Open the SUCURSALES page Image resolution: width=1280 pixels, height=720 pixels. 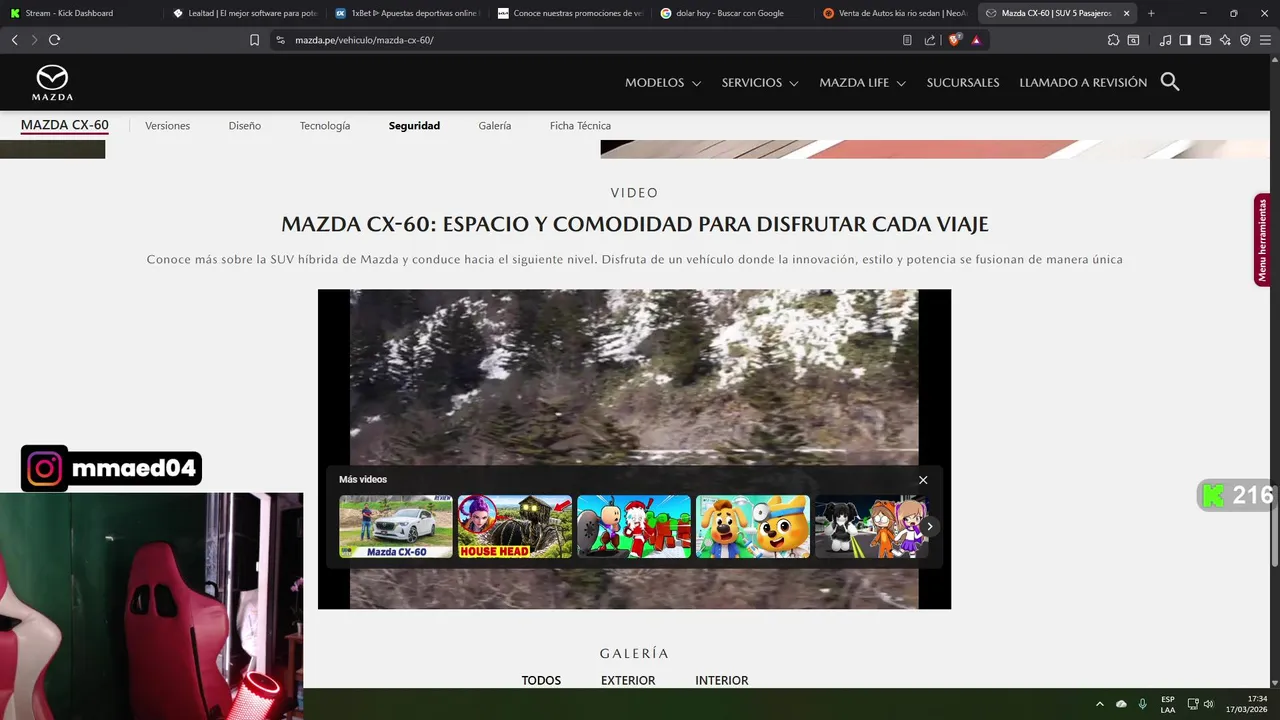(963, 83)
